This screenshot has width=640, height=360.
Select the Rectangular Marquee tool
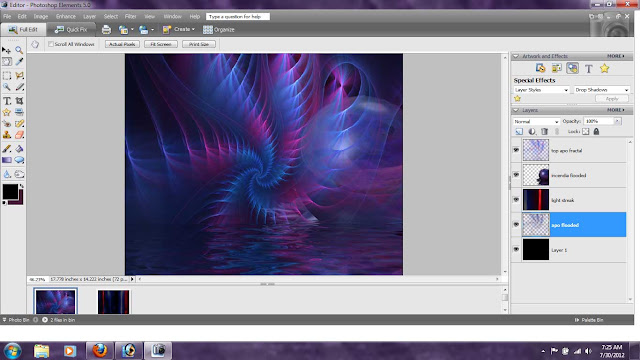click(7, 76)
